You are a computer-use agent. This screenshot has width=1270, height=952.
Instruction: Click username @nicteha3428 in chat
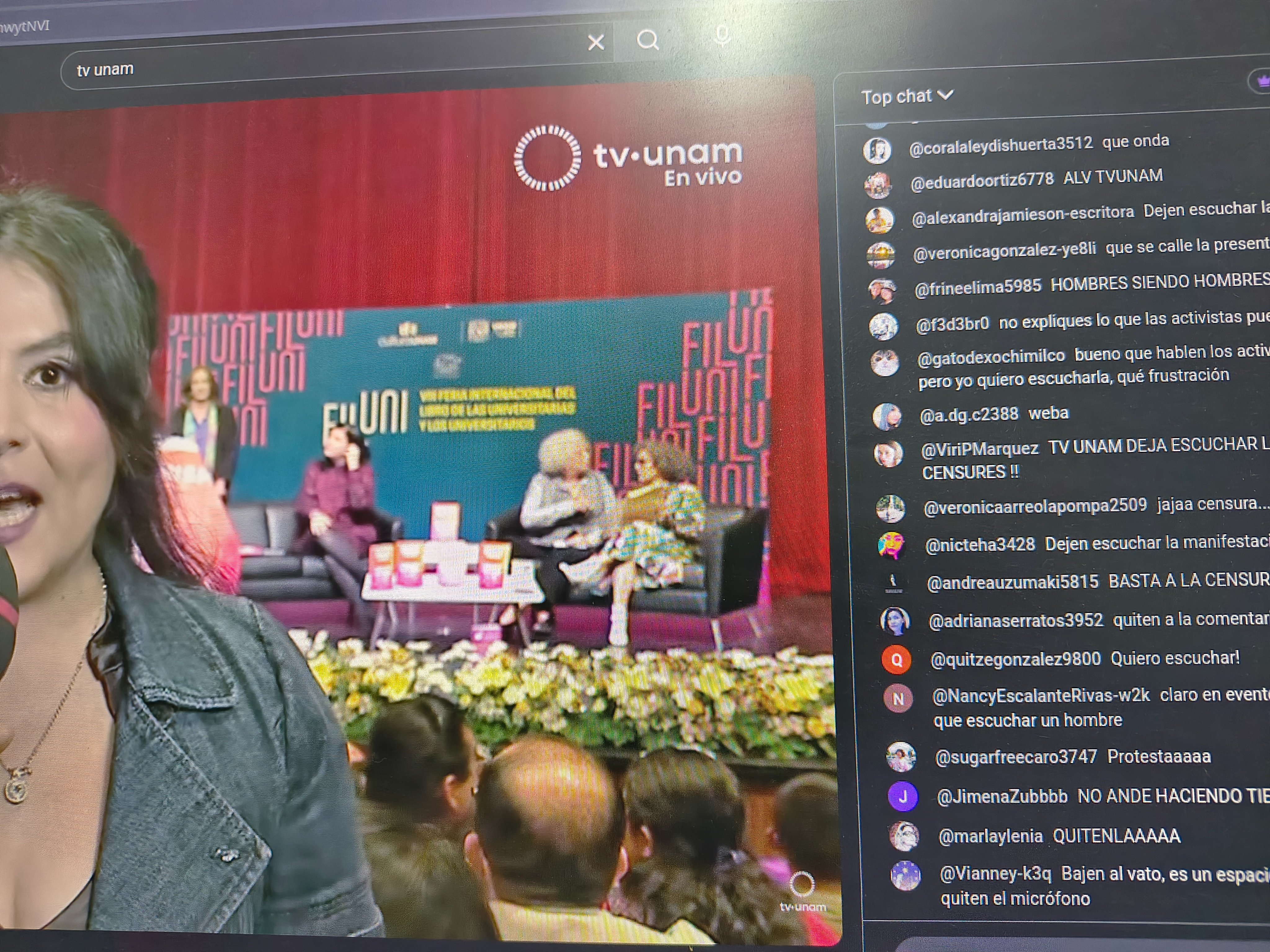[x=981, y=544]
